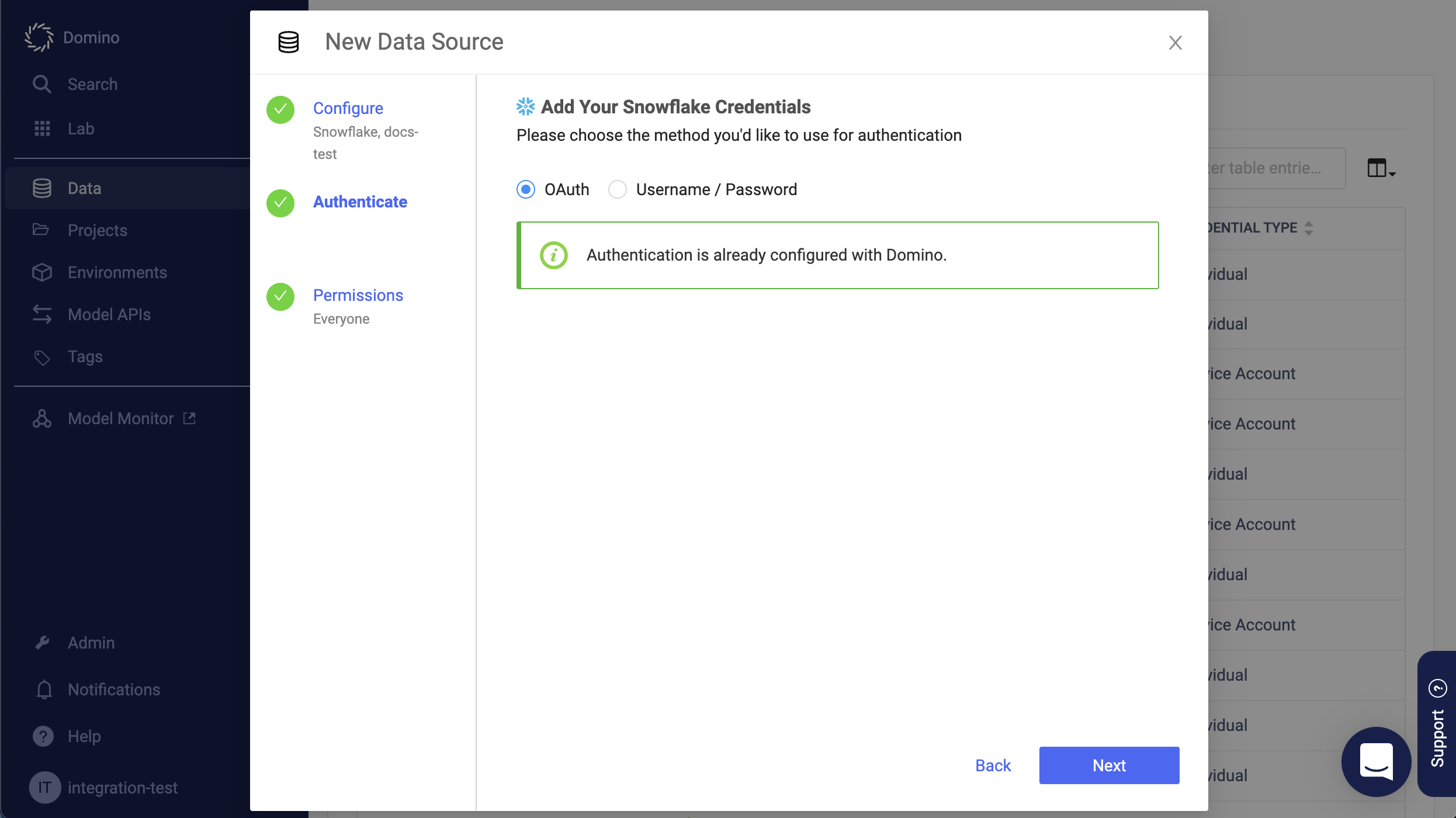Screen dimensions: 1456x818
Task: Click 'Snowflake, docs-test' step subtitle
Action: [x=366, y=143]
